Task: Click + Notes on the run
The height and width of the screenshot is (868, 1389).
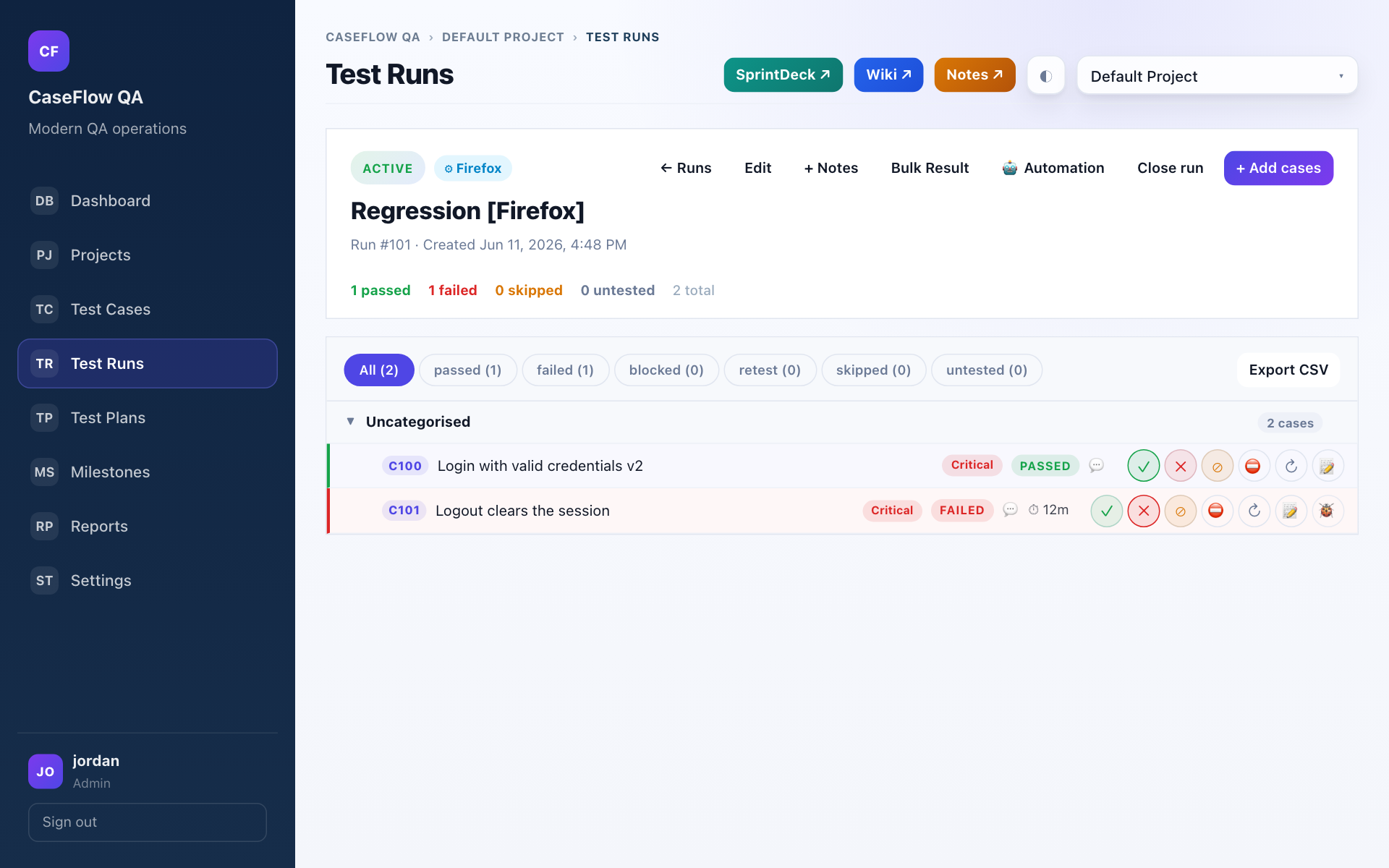Action: (831, 168)
